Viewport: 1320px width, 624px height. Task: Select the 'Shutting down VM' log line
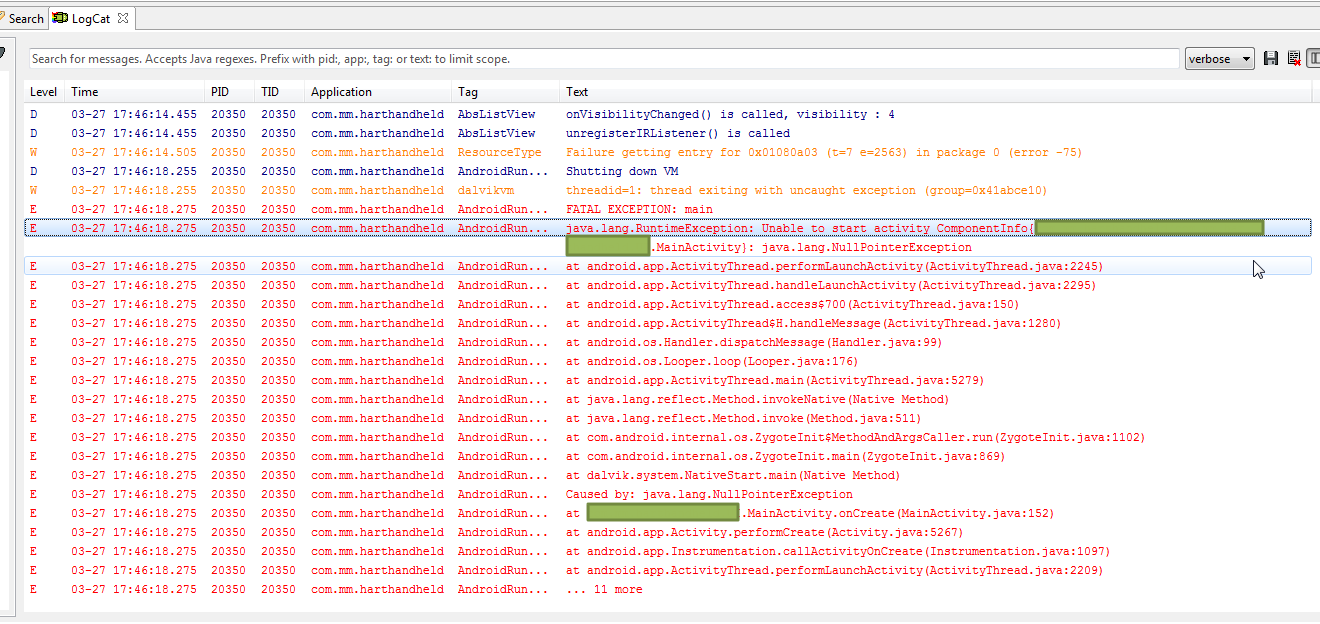point(668,171)
